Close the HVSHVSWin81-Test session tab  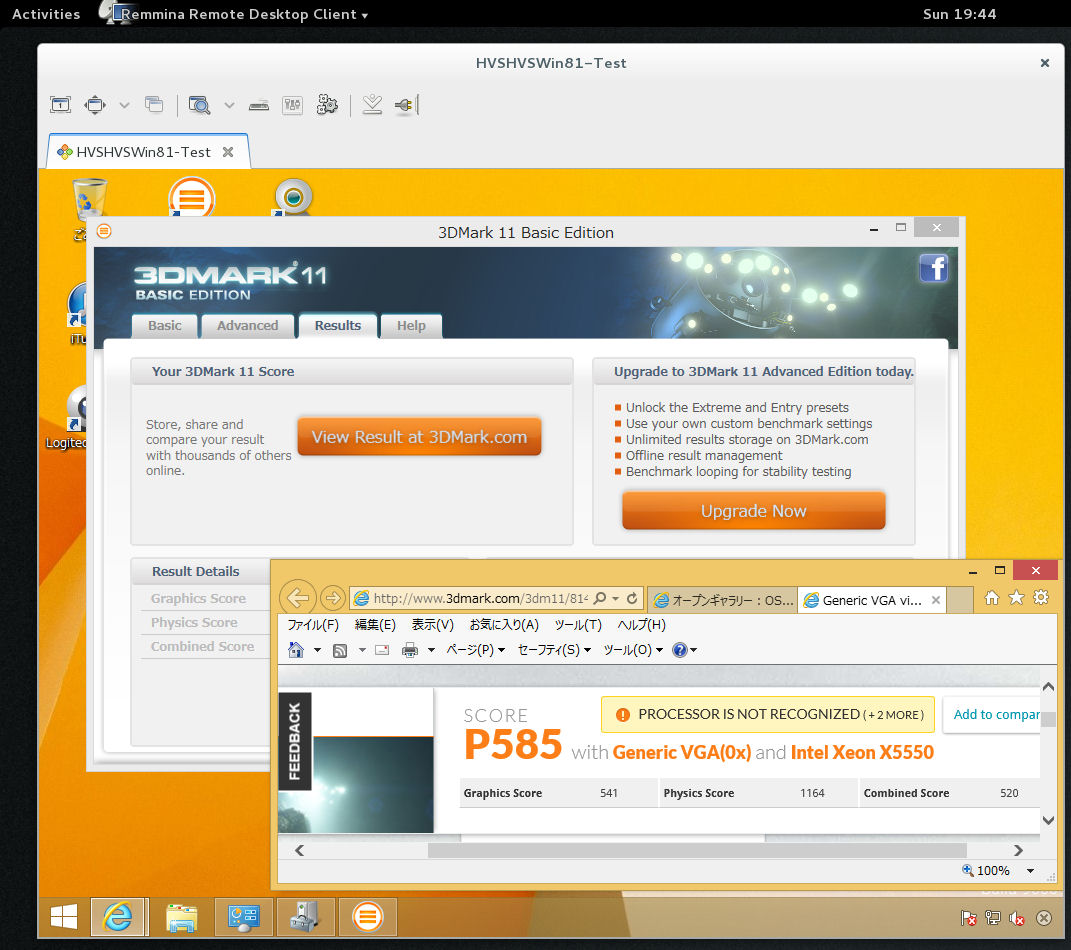(x=228, y=152)
